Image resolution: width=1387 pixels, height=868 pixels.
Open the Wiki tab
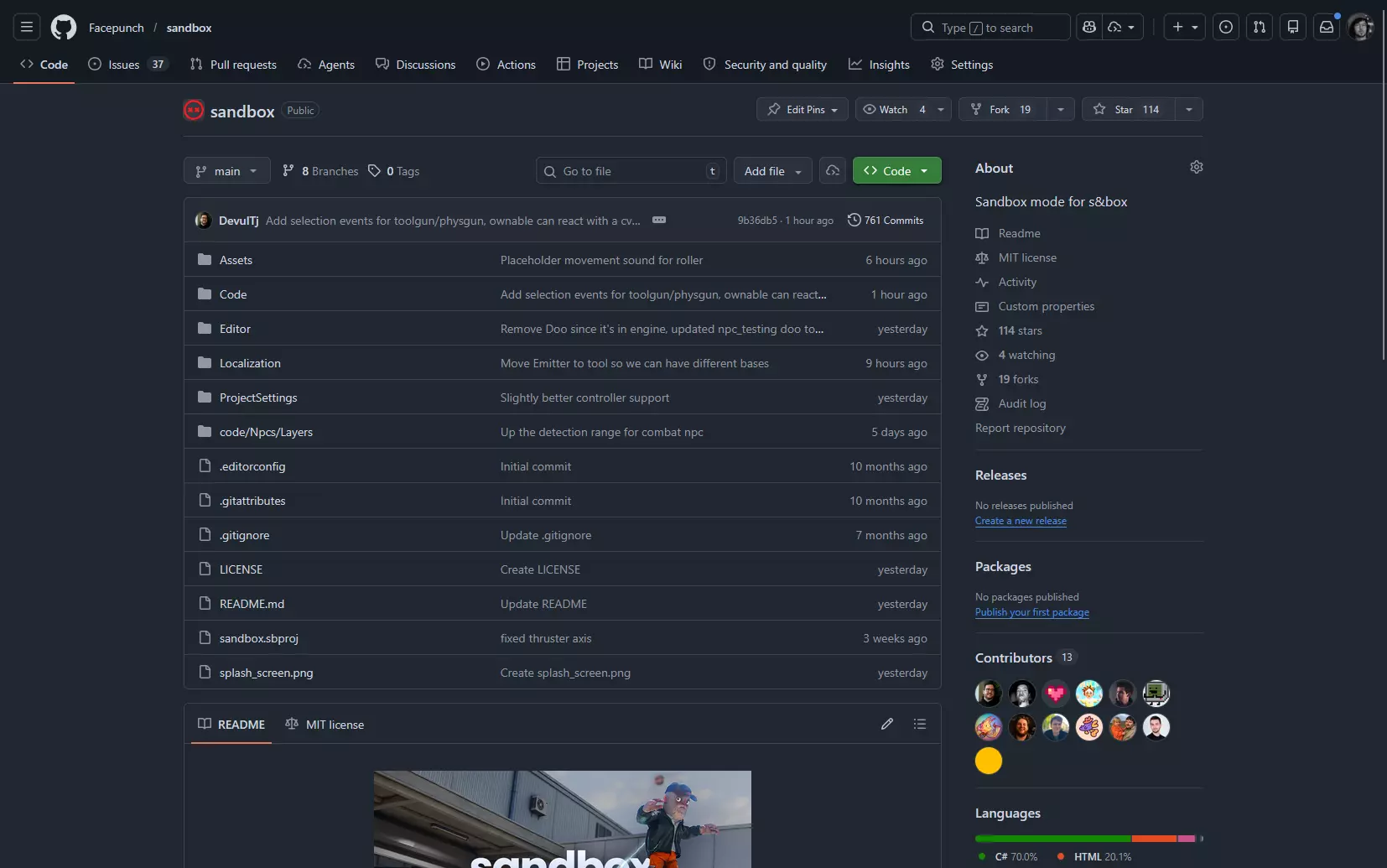pyautogui.click(x=660, y=65)
